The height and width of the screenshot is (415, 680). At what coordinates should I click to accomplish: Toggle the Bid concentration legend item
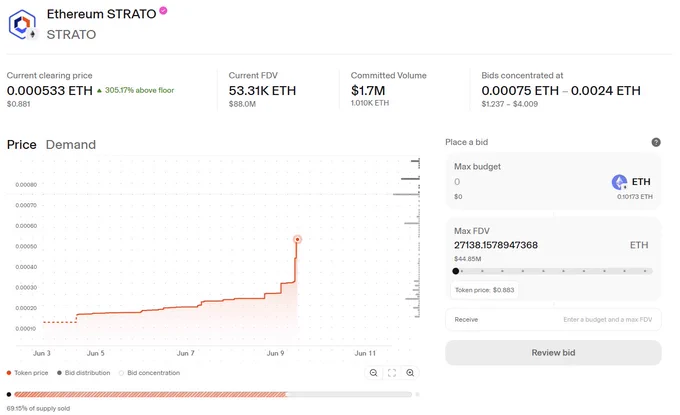(150, 373)
